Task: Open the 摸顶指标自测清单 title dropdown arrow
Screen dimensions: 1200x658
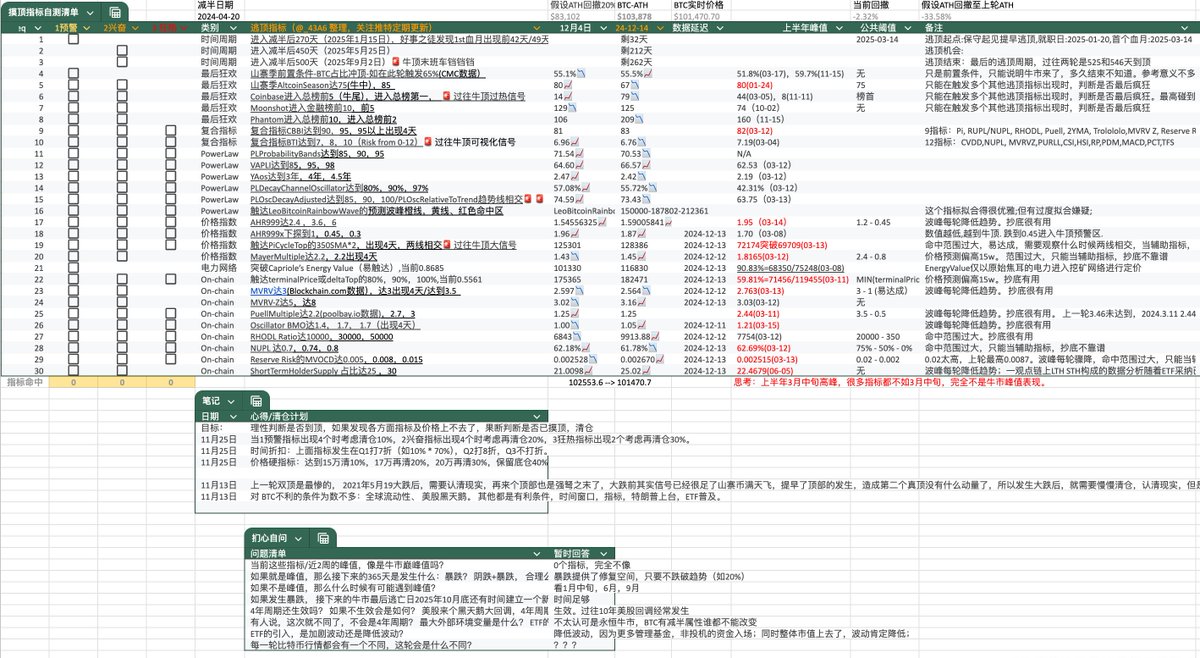Action: click(92, 12)
